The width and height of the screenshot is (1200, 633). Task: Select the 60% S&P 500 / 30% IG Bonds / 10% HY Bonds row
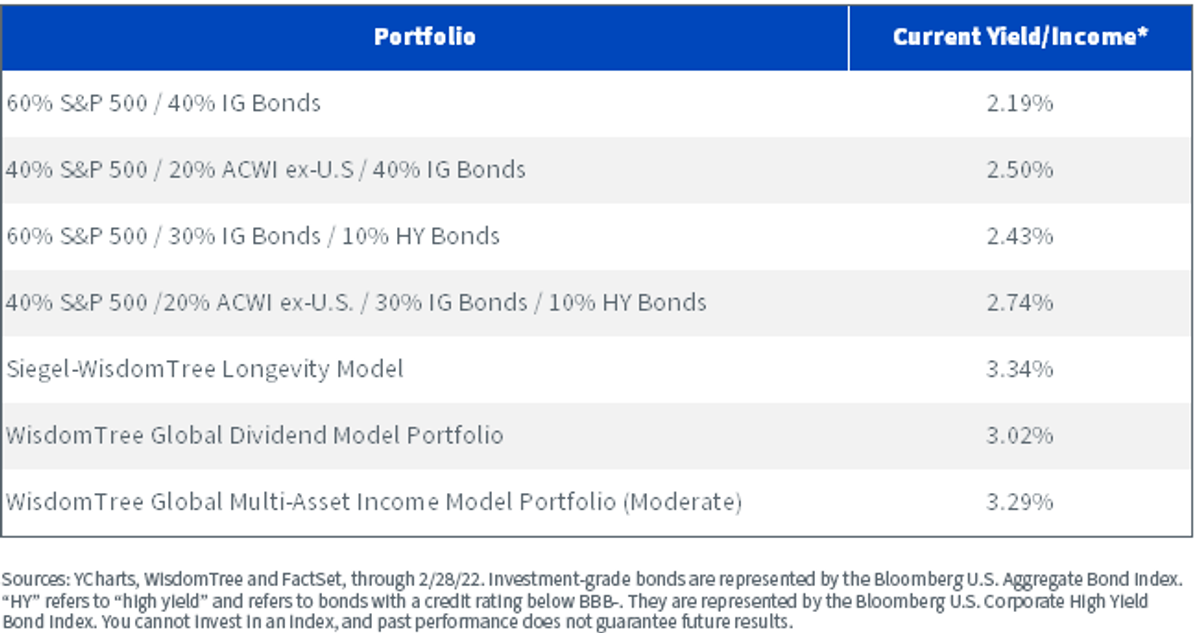click(x=597, y=236)
